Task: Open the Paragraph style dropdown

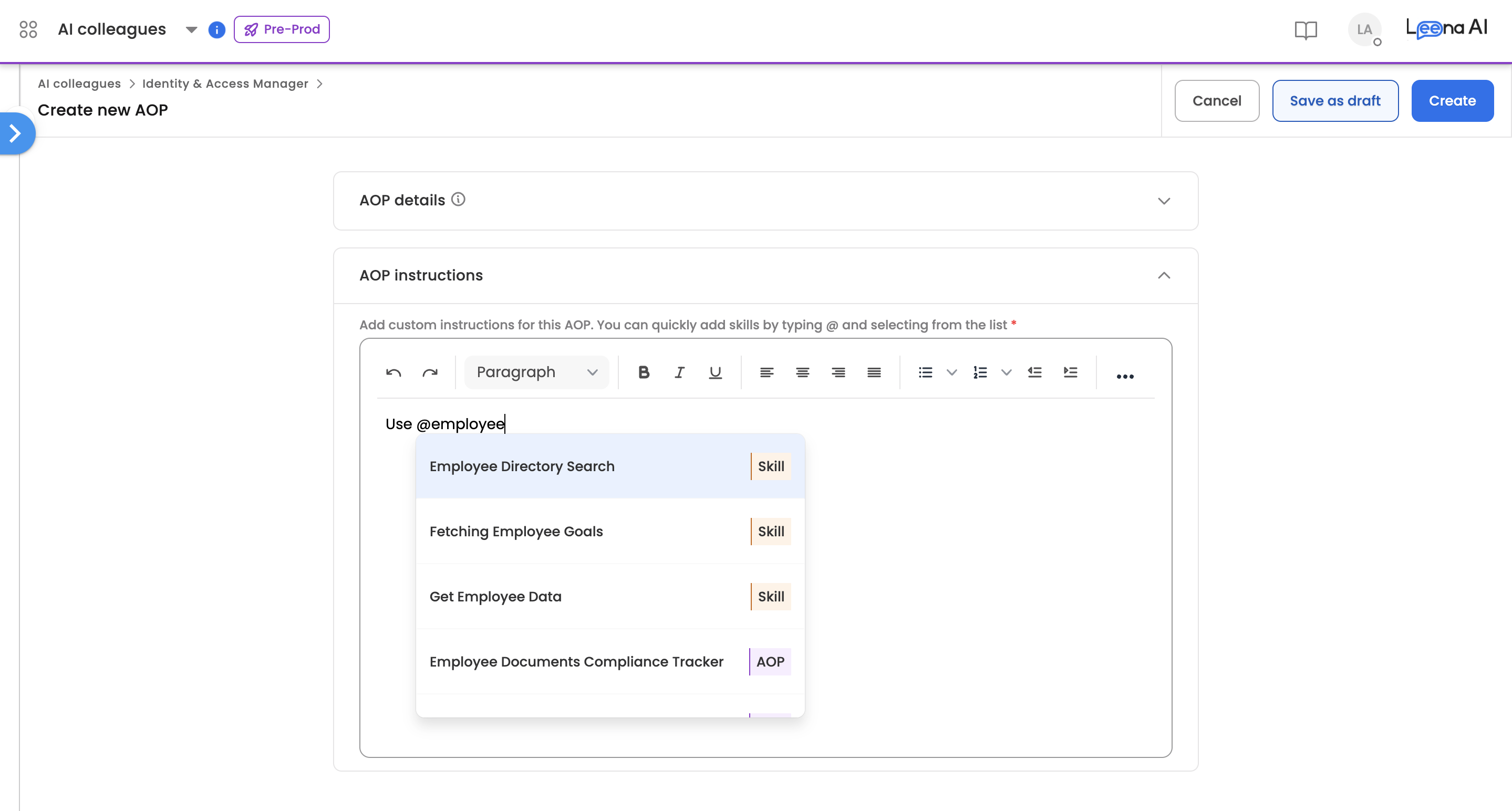Action: 536,372
